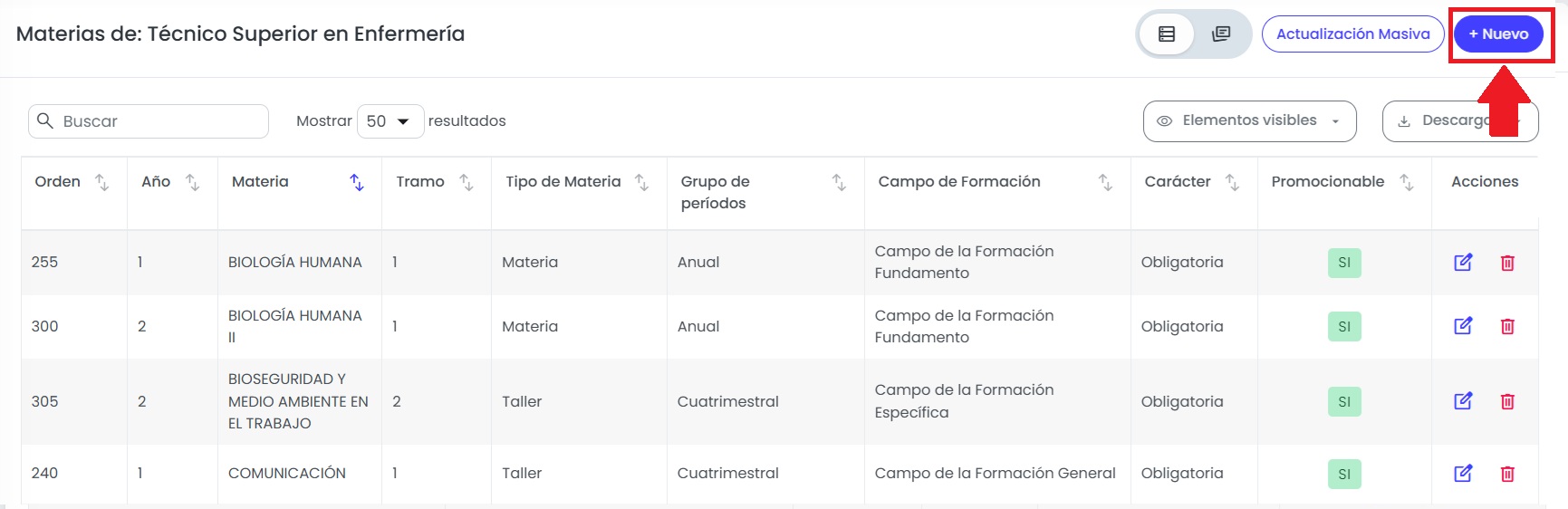Open Actualización Masiva
The height and width of the screenshot is (509, 1568).
1352,34
